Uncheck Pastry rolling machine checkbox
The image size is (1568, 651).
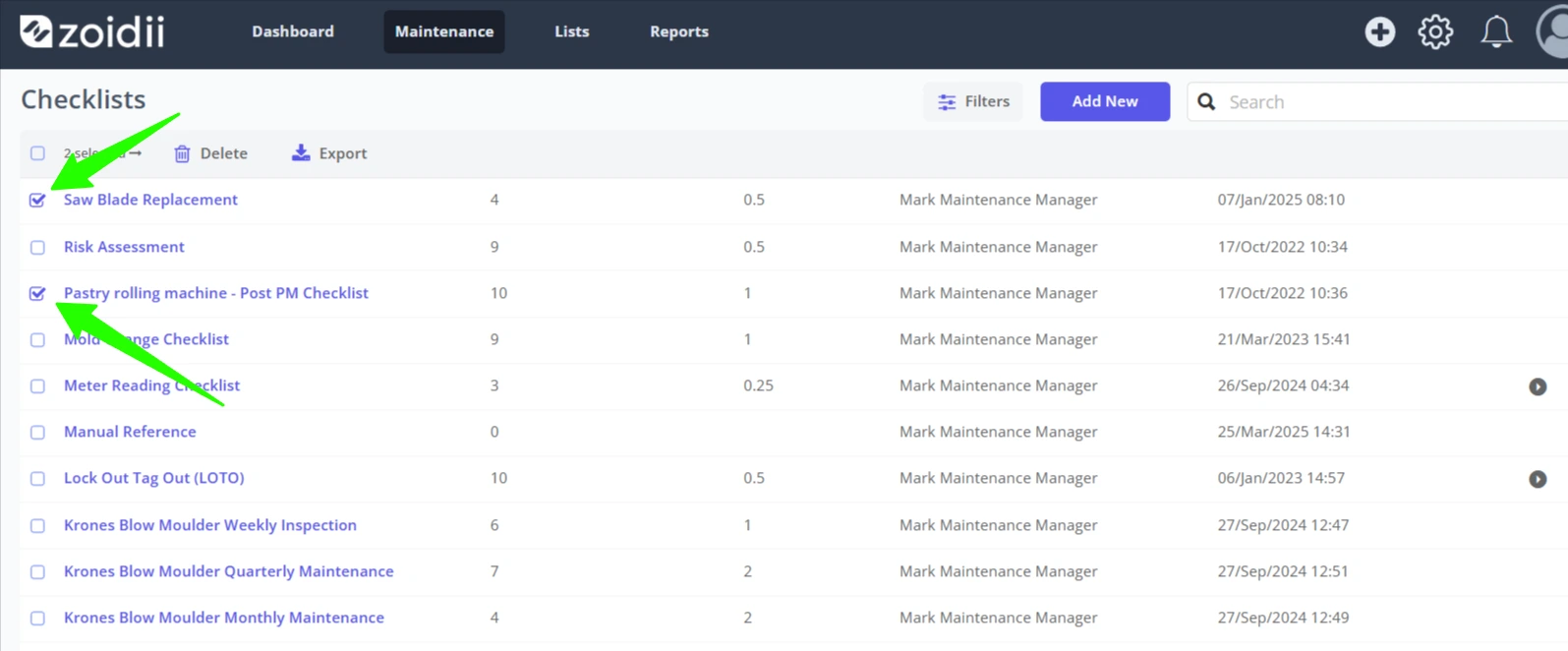tap(37, 293)
